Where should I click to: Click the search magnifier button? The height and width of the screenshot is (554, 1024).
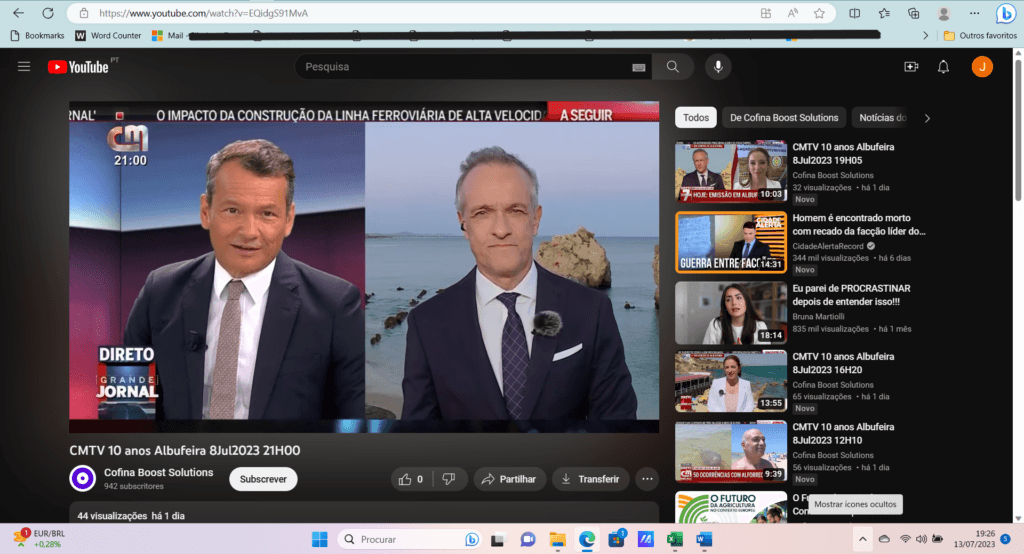click(673, 67)
